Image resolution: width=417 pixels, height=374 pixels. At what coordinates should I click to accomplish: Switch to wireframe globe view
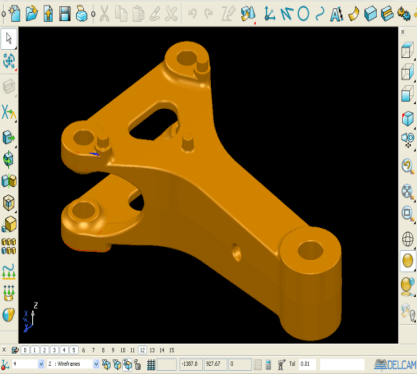click(408, 239)
